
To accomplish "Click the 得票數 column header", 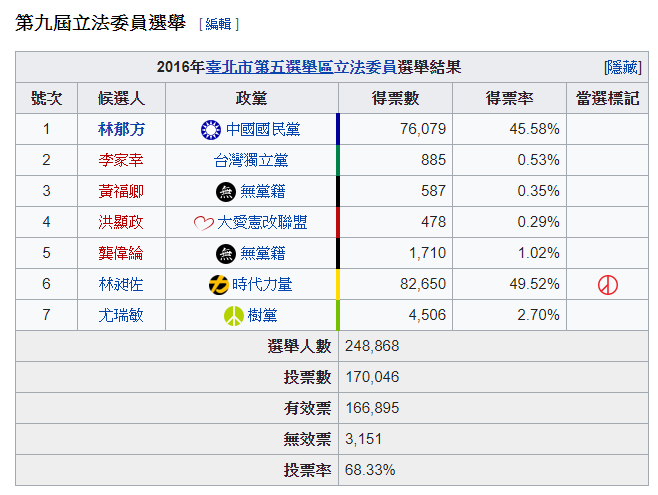I will pos(395,98).
